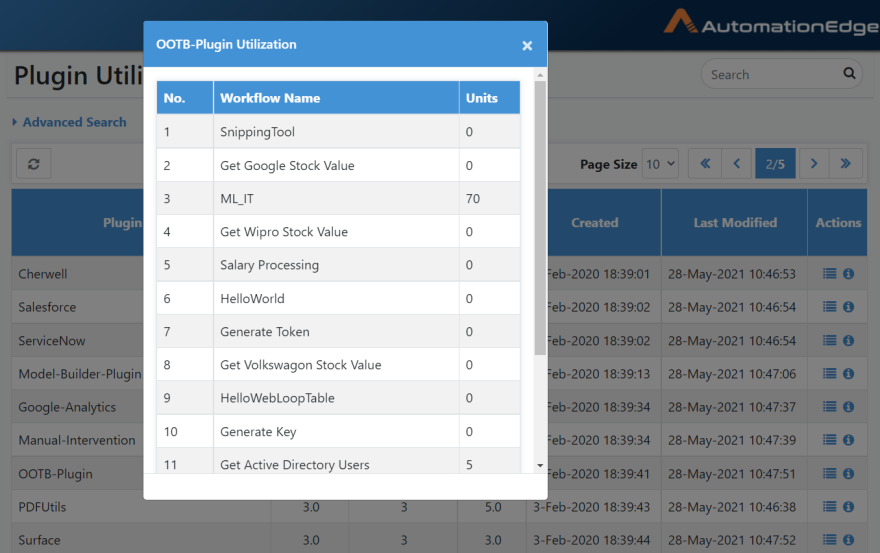The image size is (880, 553).
Task: Open utilization list icon for Cherwell row
Action: [829, 273]
